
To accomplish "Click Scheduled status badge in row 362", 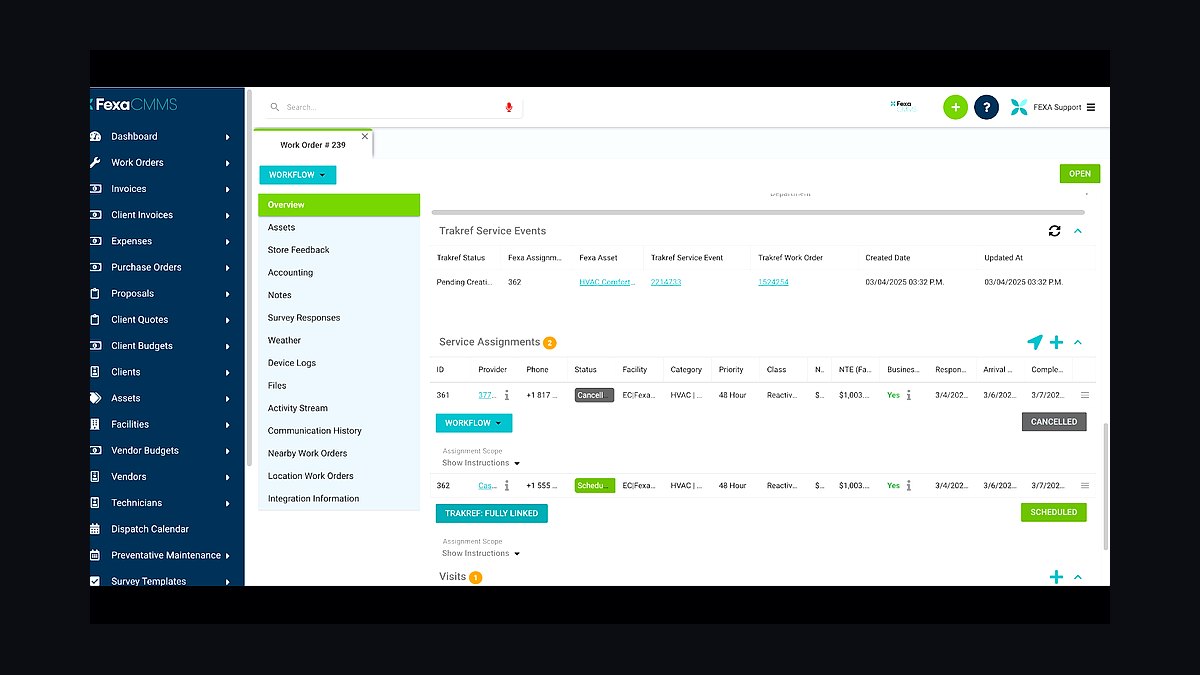I will click(x=594, y=485).
